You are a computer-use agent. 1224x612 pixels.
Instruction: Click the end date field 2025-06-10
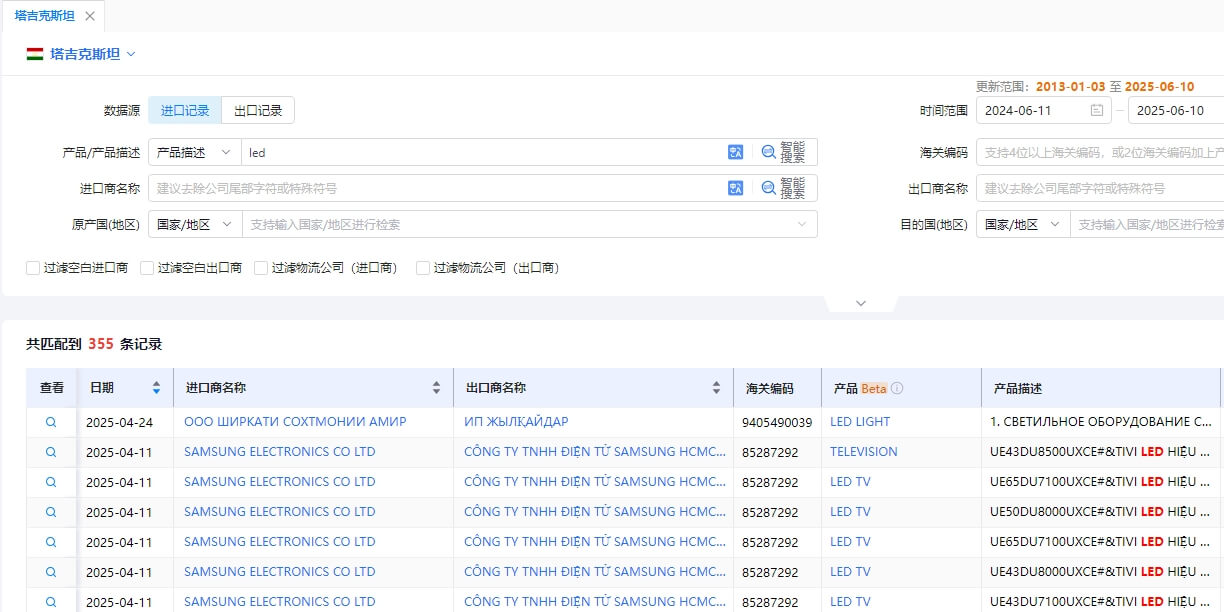tap(1176, 111)
